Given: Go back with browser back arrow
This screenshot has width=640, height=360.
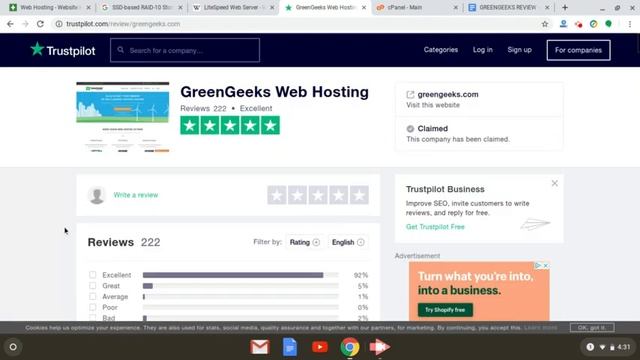Looking at the screenshot, I should 10,24.
